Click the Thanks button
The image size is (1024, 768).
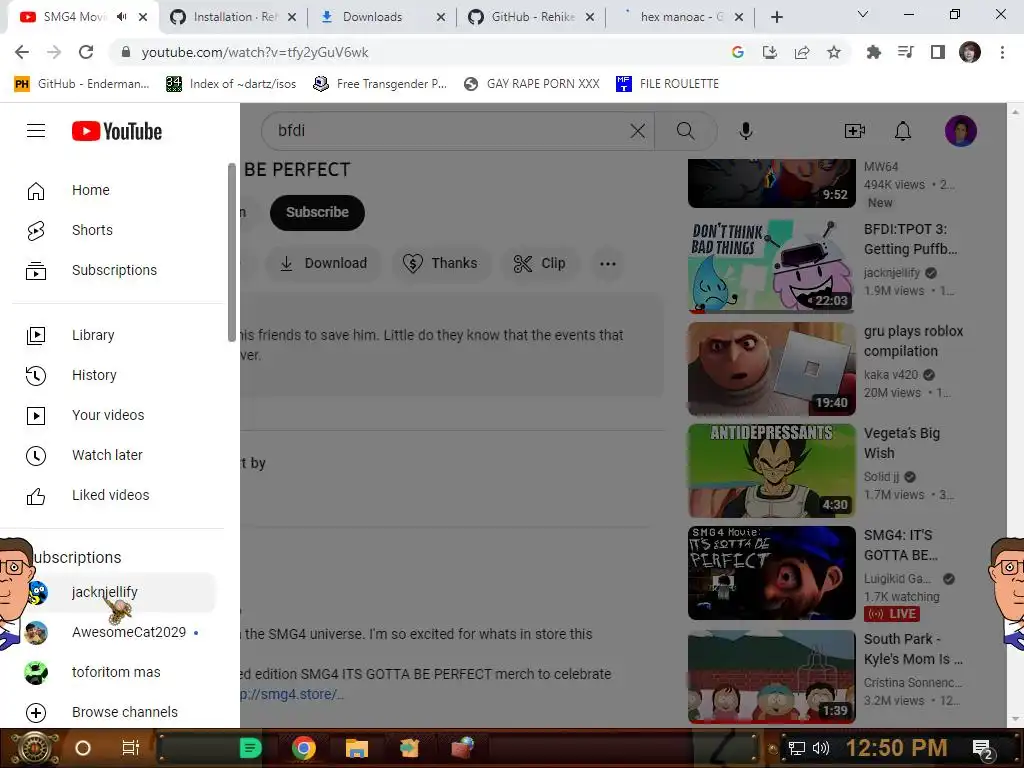[x=441, y=263]
